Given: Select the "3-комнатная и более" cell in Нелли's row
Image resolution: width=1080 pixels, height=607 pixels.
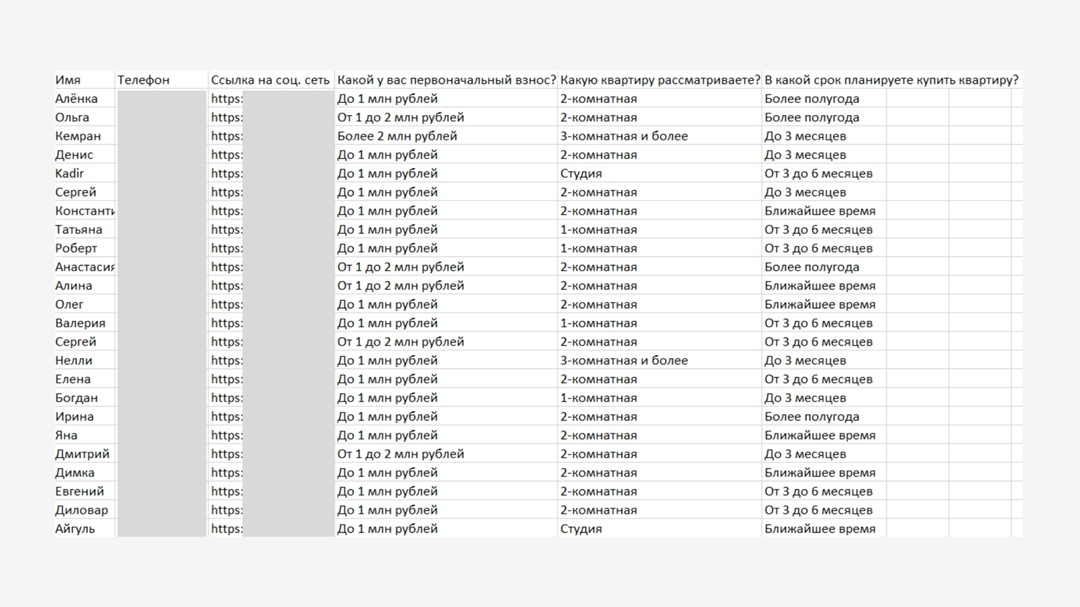Looking at the screenshot, I should click(x=623, y=361).
